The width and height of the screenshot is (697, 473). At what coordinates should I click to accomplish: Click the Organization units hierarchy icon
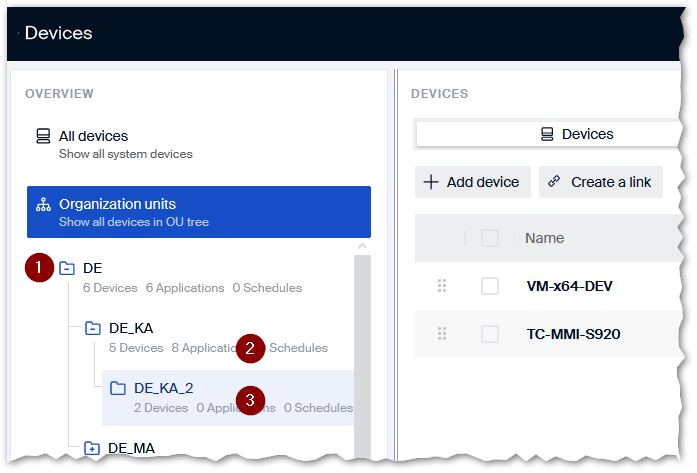point(42,204)
